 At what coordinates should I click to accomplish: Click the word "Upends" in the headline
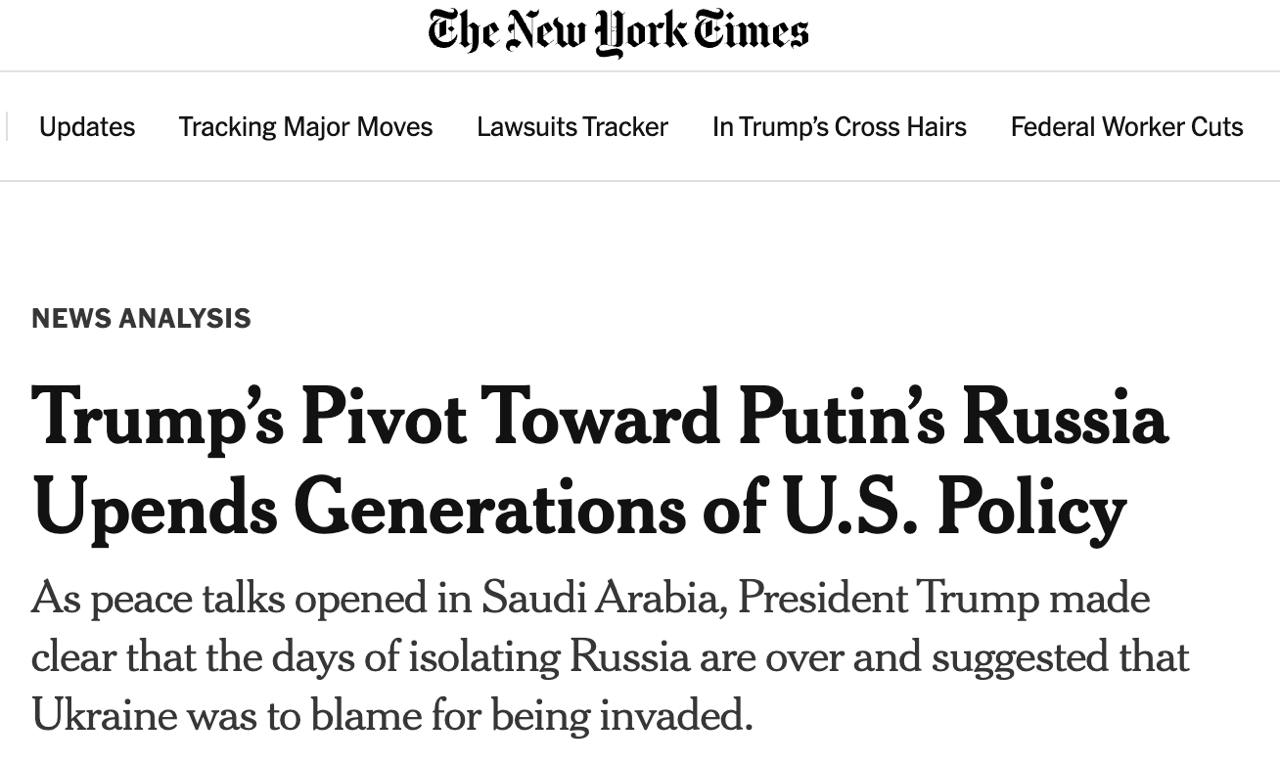tap(155, 508)
